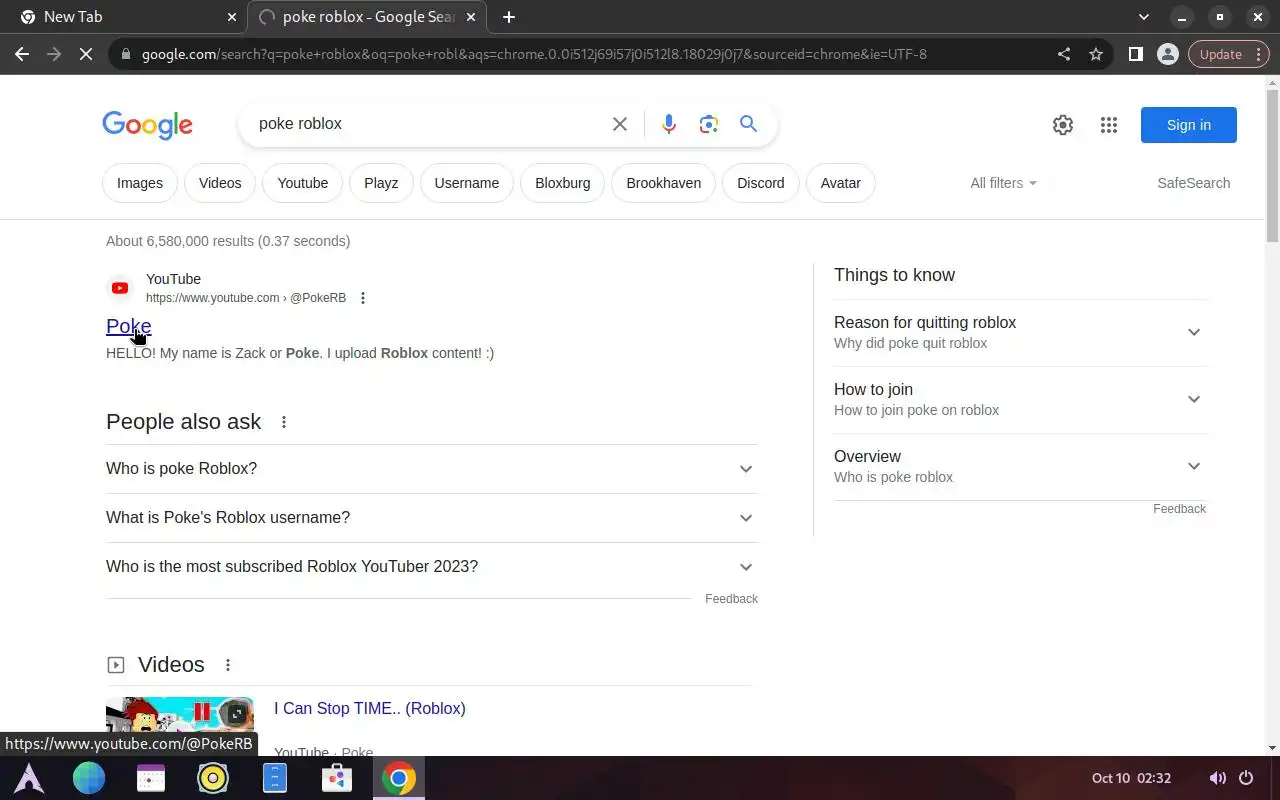Click the browser address bar URL

tap(534, 54)
